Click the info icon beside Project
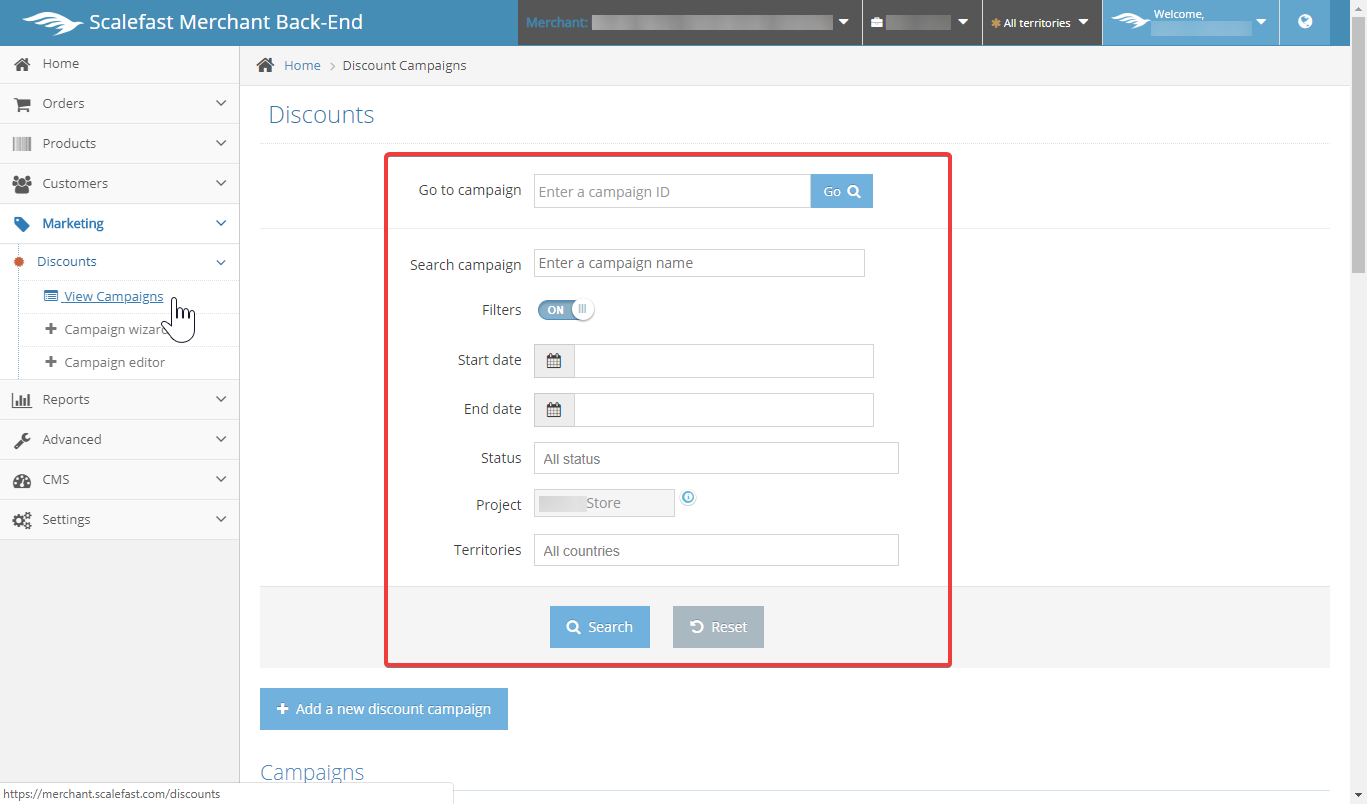The image size is (1367, 804). 688,497
